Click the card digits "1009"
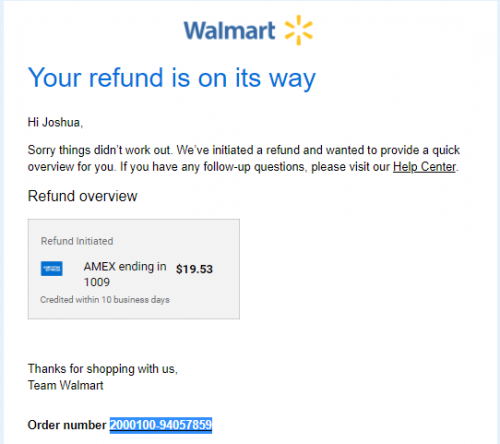The width and height of the screenshot is (500, 444). pyautogui.click(x=97, y=282)
